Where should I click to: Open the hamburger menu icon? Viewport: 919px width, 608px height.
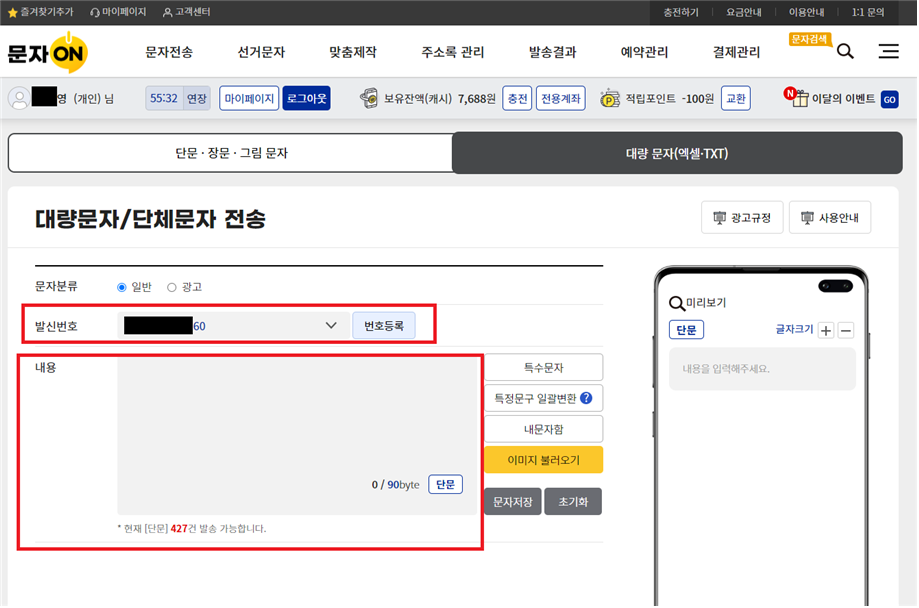[889, 52]
